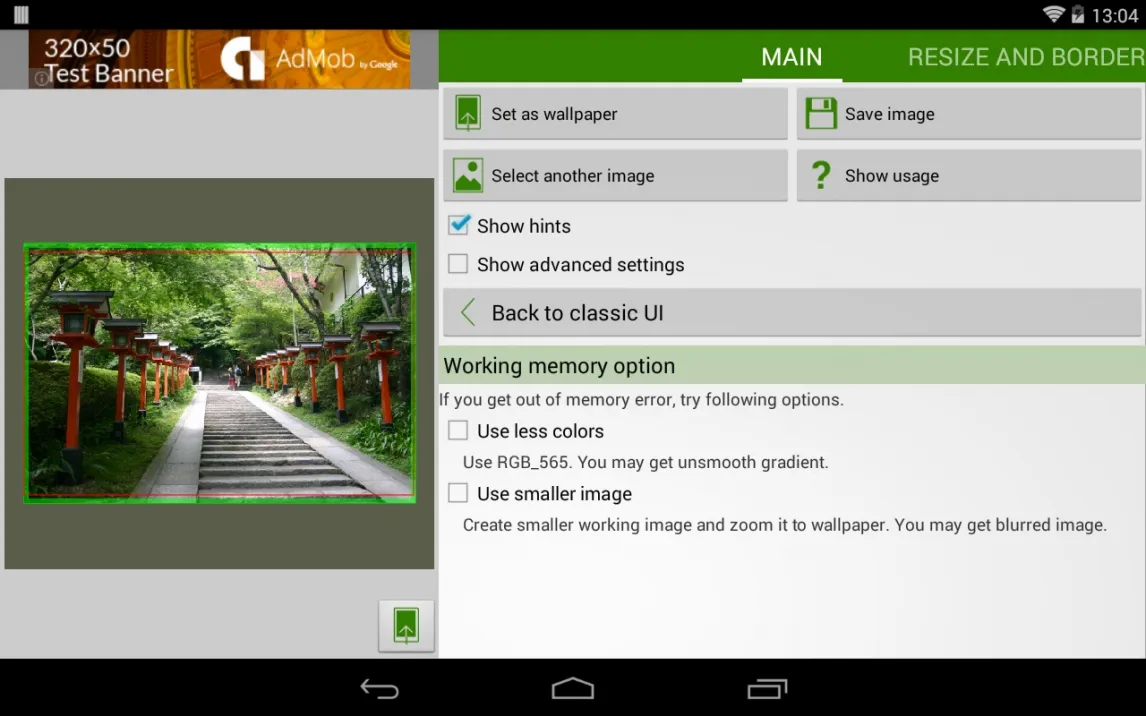Screen dimensions: 1146x716
Task: Enable Show advanced settings checkbox
Action: point(458,264)
